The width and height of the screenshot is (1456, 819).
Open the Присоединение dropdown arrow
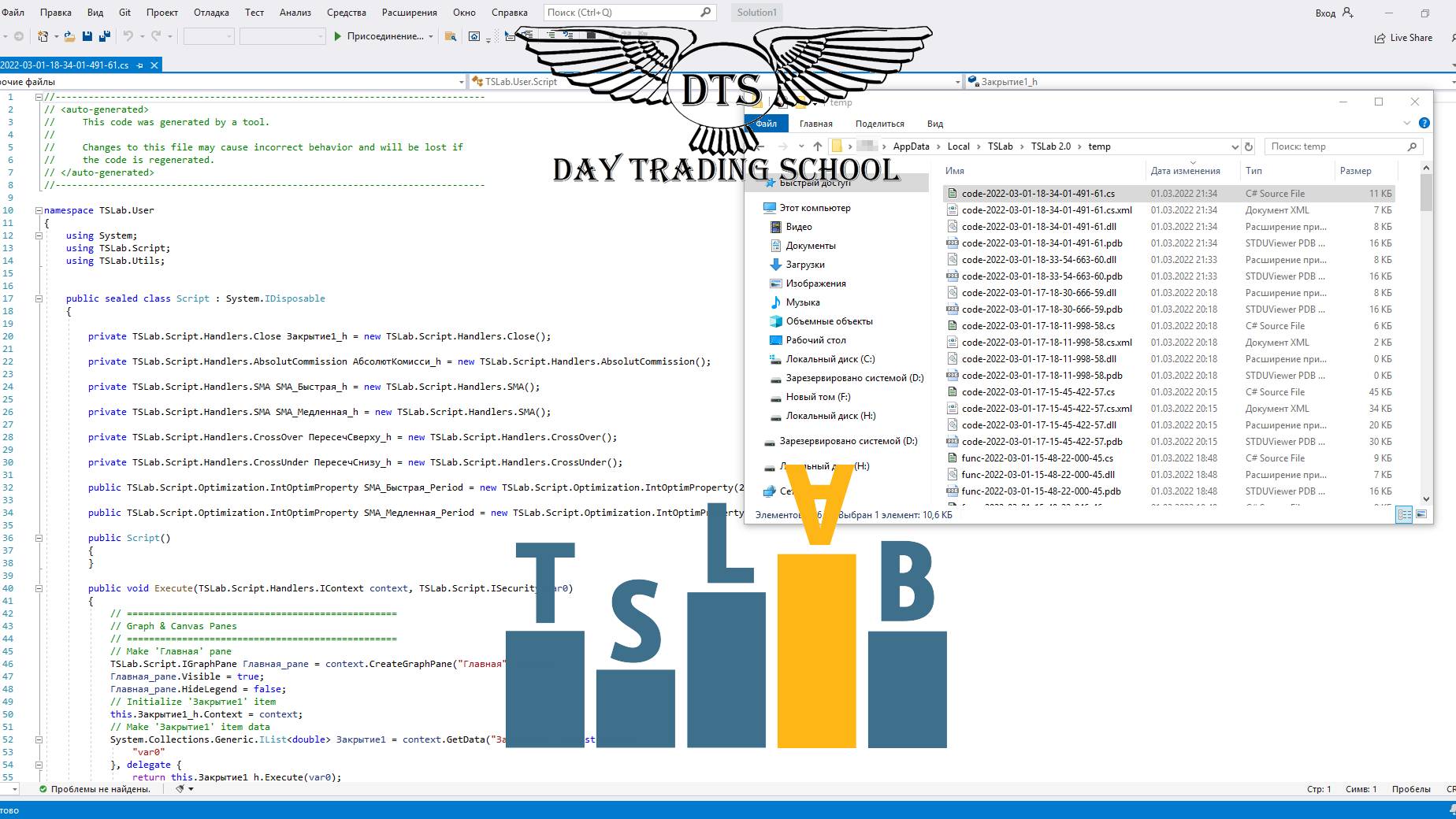click(x=431, y=36)
